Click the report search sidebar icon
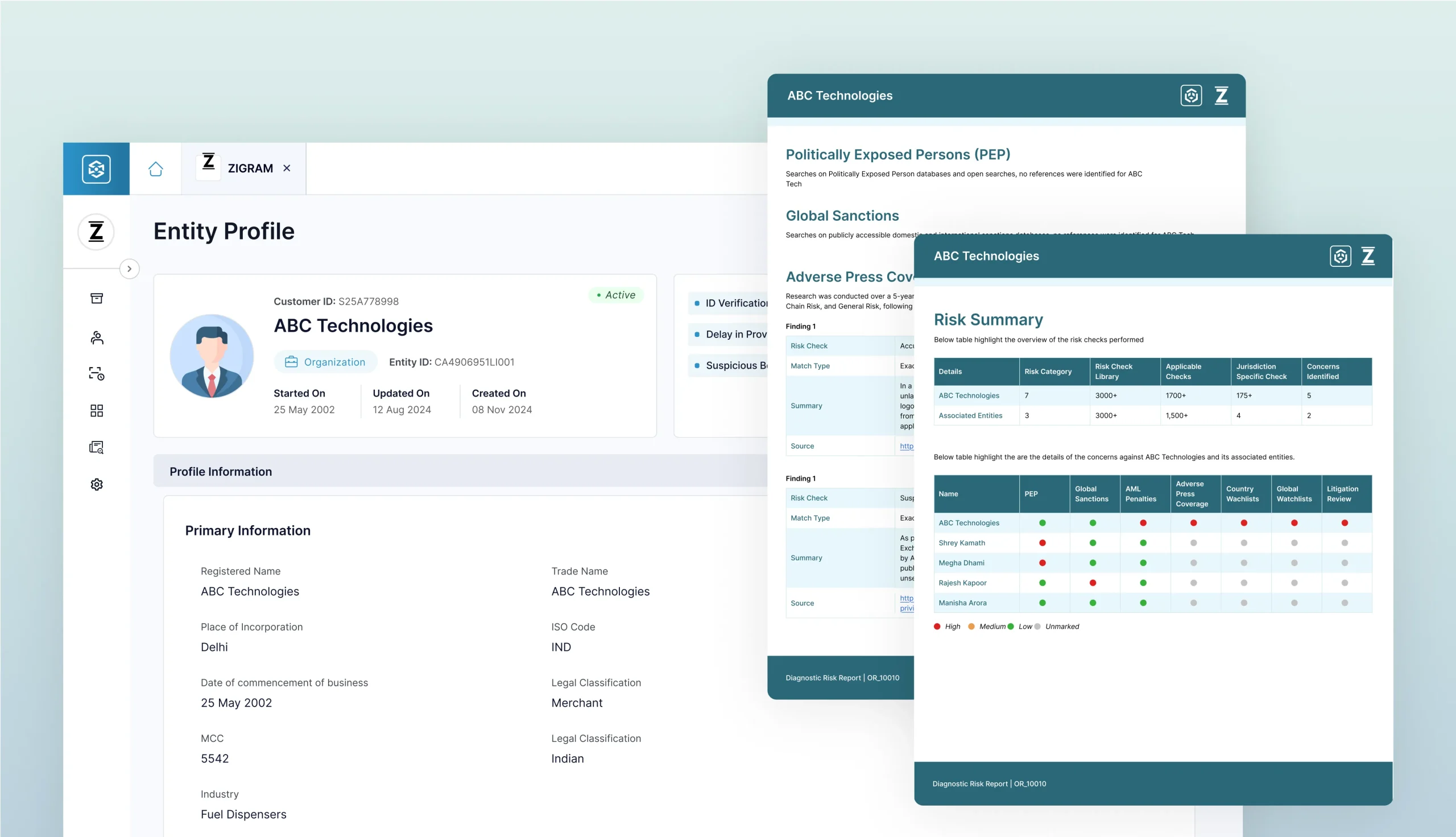 pos(97,447)
